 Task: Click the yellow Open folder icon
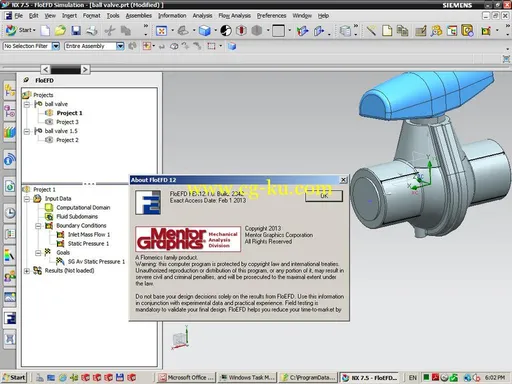tap(60, 31)
